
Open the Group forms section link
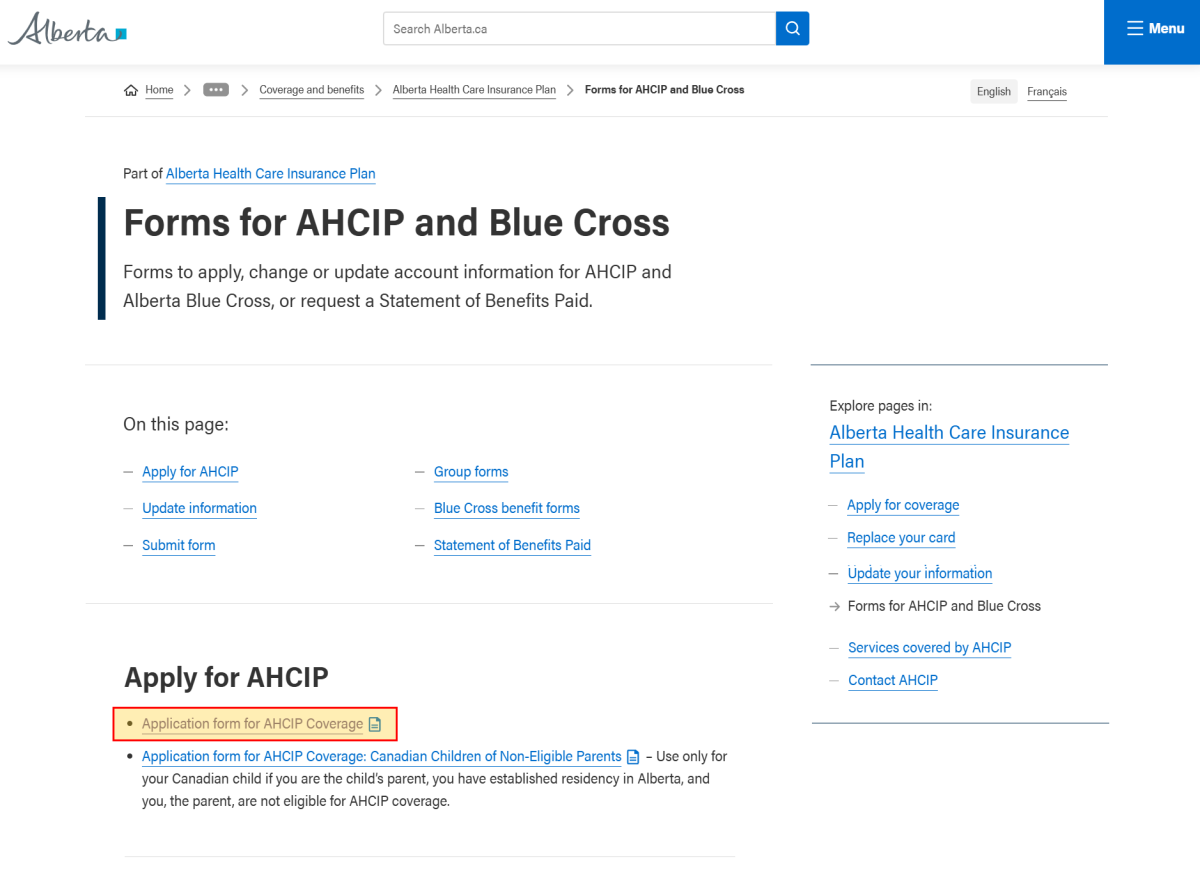pos(470,471)
